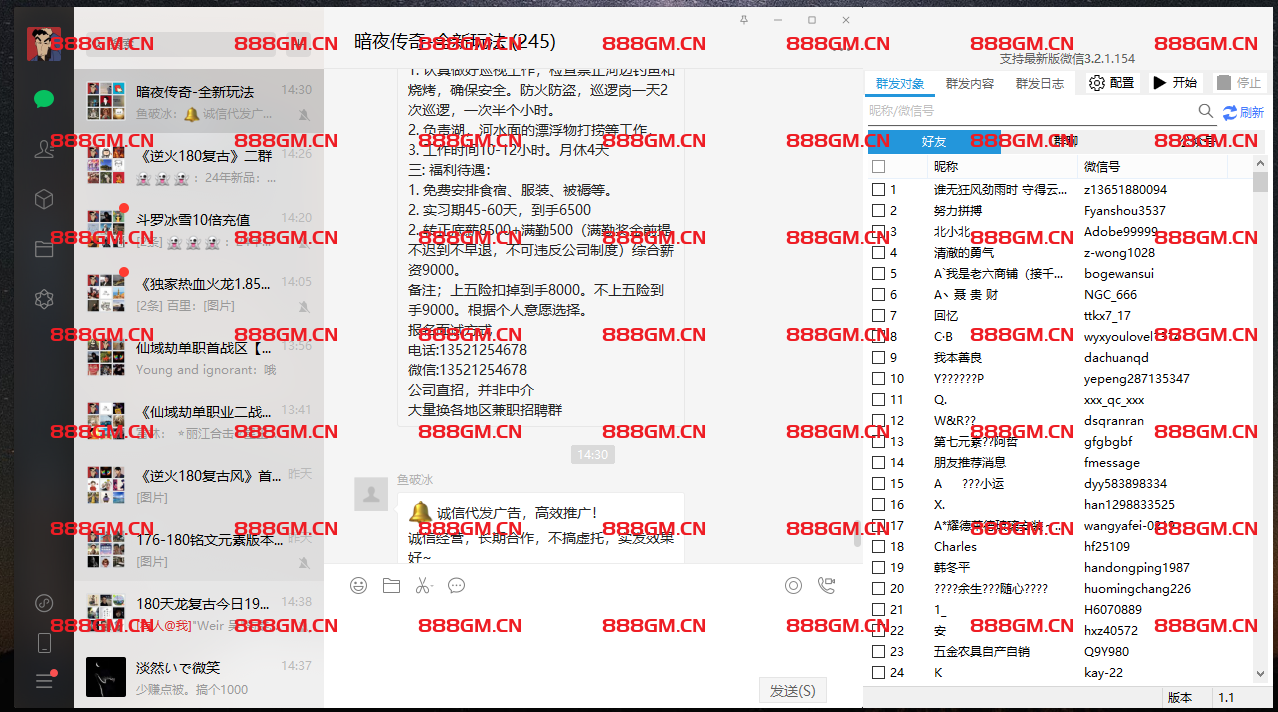Screen dimensions: 1278x712
Task: Select the 好友 filter option
Action: coord(933,141)
